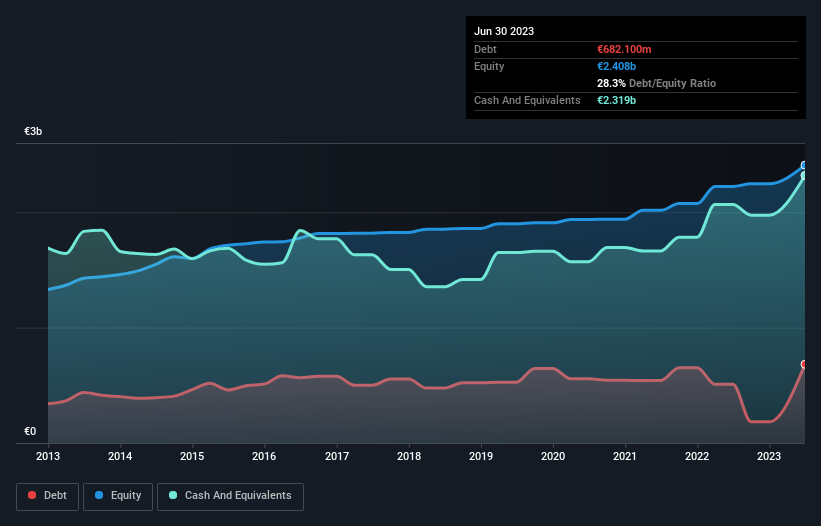Click the teal Cash legend dot
This screenshot has height=526, width=821.
coord(173,495)
